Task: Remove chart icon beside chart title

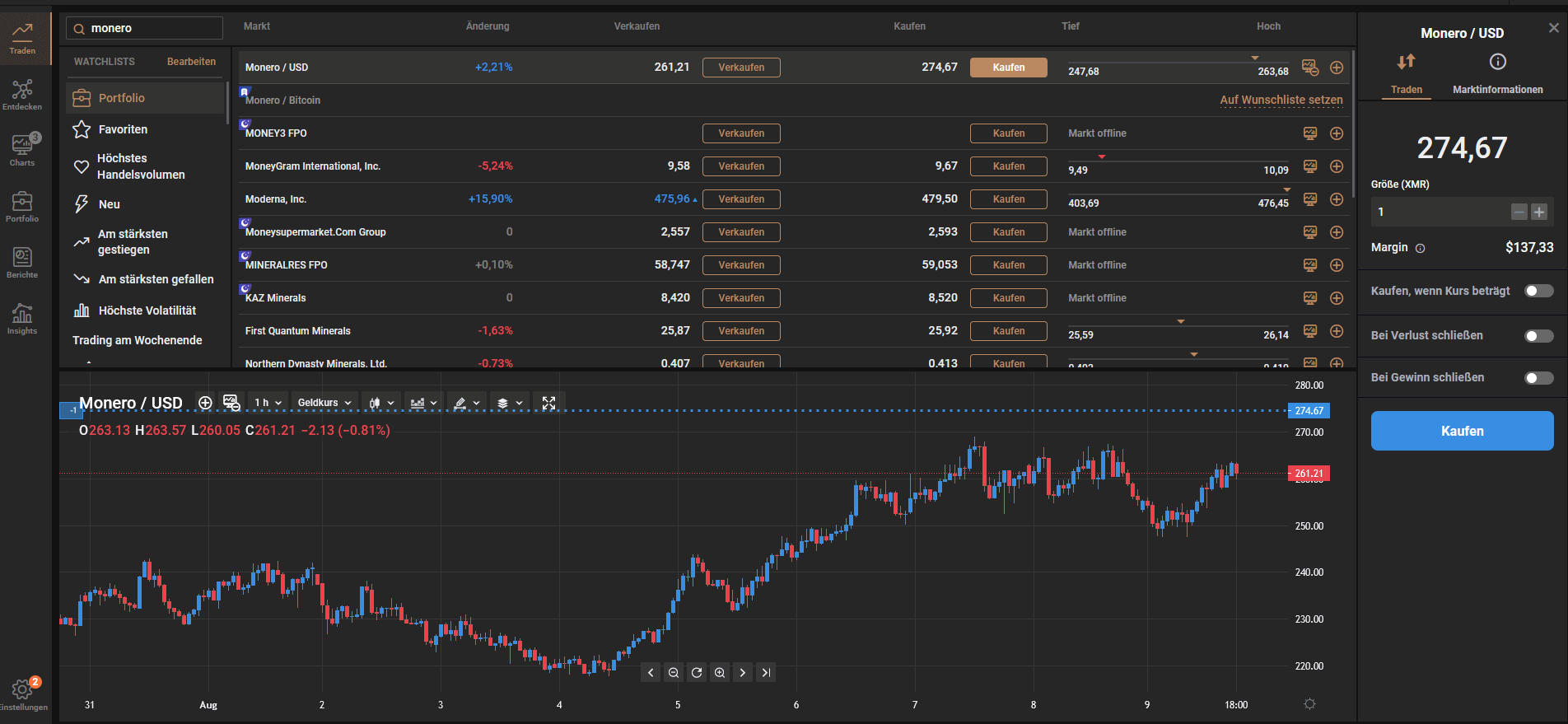Action: pyautogui.click(x=231, y=403)
